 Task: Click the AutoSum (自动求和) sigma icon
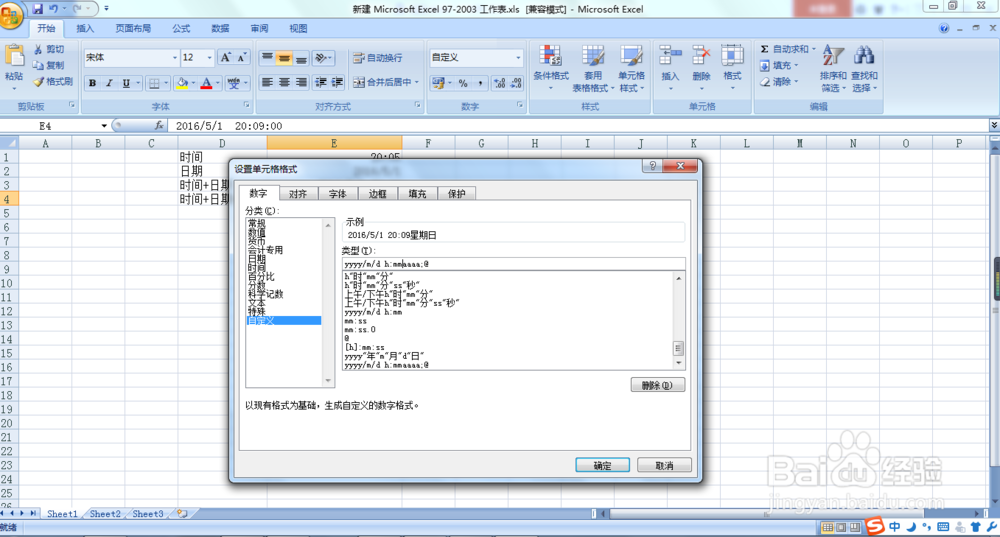[764, 49]
